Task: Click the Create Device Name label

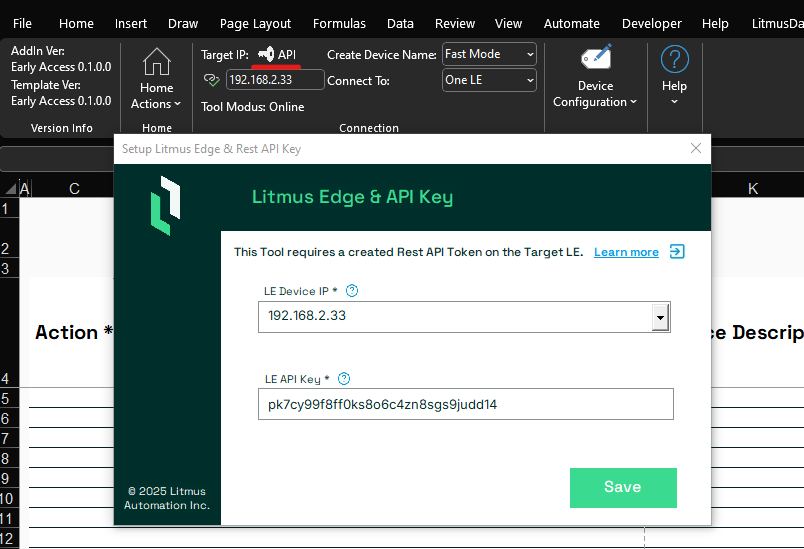Action: 381,55
